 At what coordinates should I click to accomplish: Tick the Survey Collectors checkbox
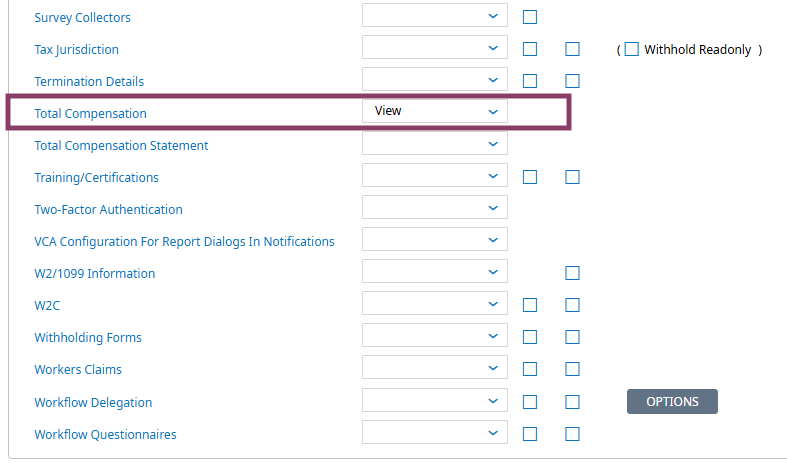pyautogui.click(x=530, y=17)
